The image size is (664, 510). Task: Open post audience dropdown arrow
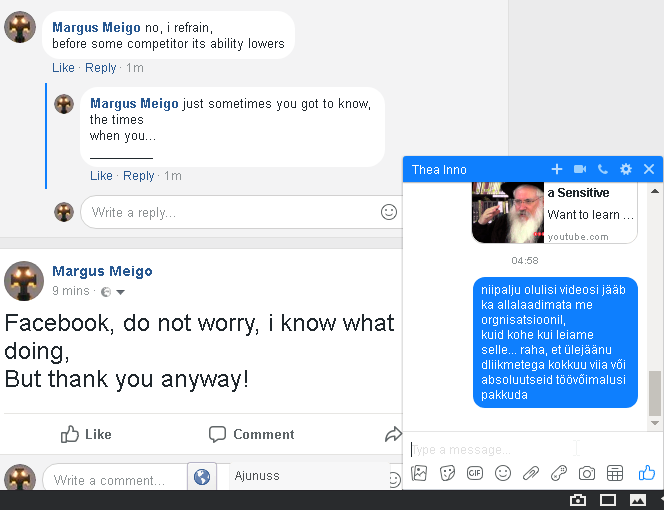point(120,292)
